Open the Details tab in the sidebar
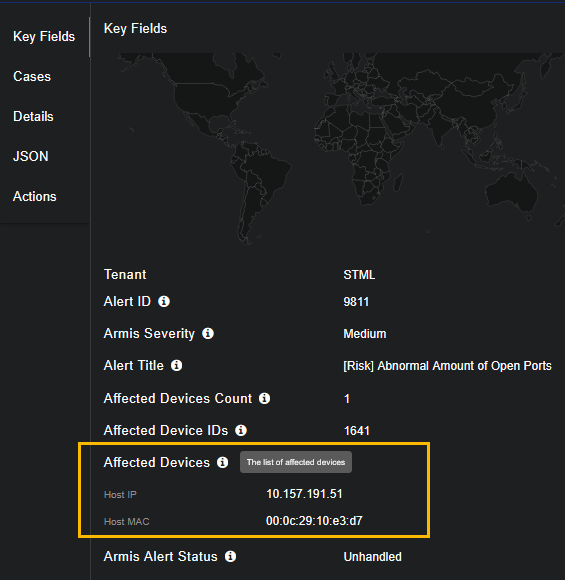Image resolution: width=565 pixels, height=580 pixels. [33, 117]
